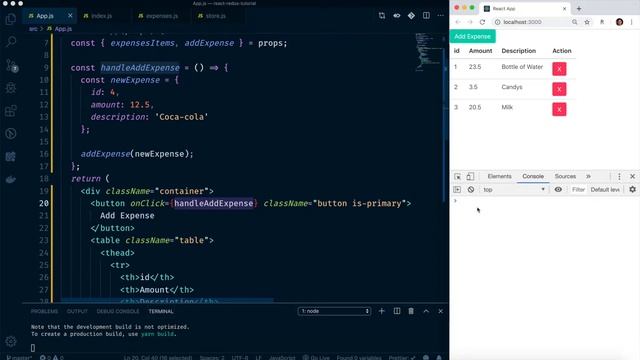Open the Default levels dropdown
The image size is (640, 360).
point(605,189)
